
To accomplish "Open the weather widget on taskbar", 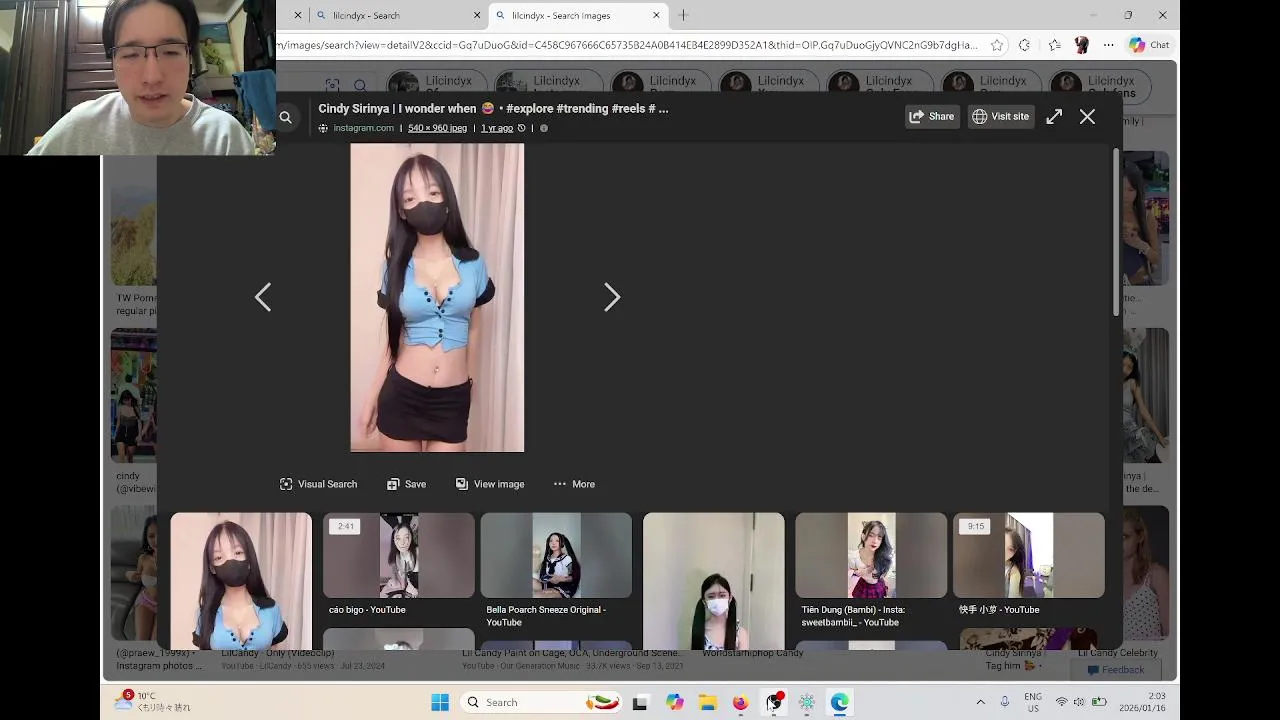I will point(153,701).
